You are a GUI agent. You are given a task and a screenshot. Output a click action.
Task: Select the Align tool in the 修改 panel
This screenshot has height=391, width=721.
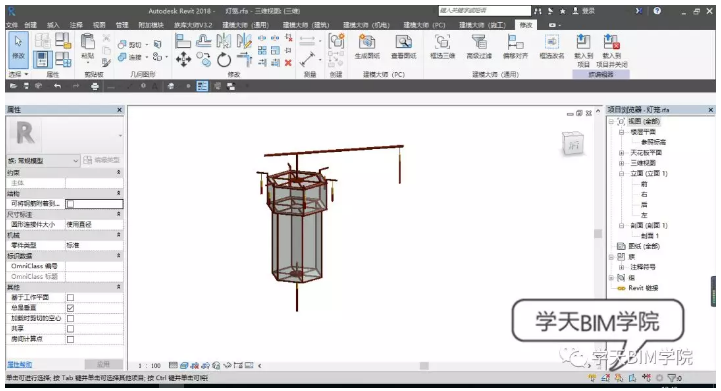(183, 41)
